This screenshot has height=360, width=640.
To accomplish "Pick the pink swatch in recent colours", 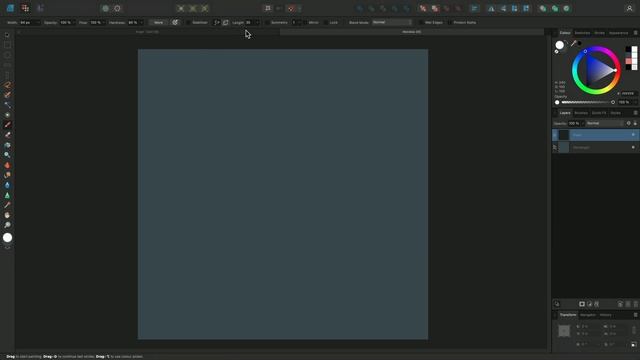I will pyautogui.click(x=629, y=61).
